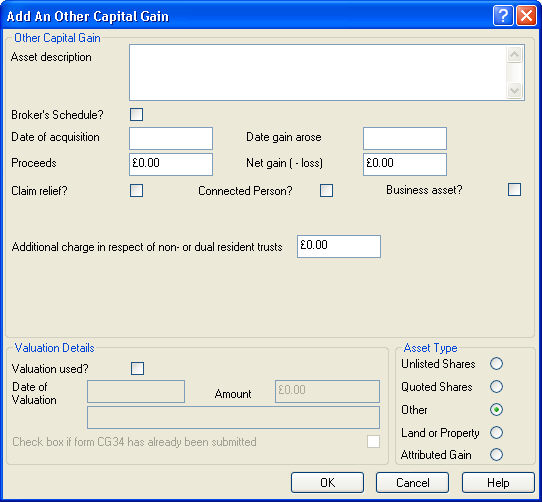This screenshot has height=502, width=542.
Task: Tick the Broker's Schedule checkbox
Action: pos(137,114)
